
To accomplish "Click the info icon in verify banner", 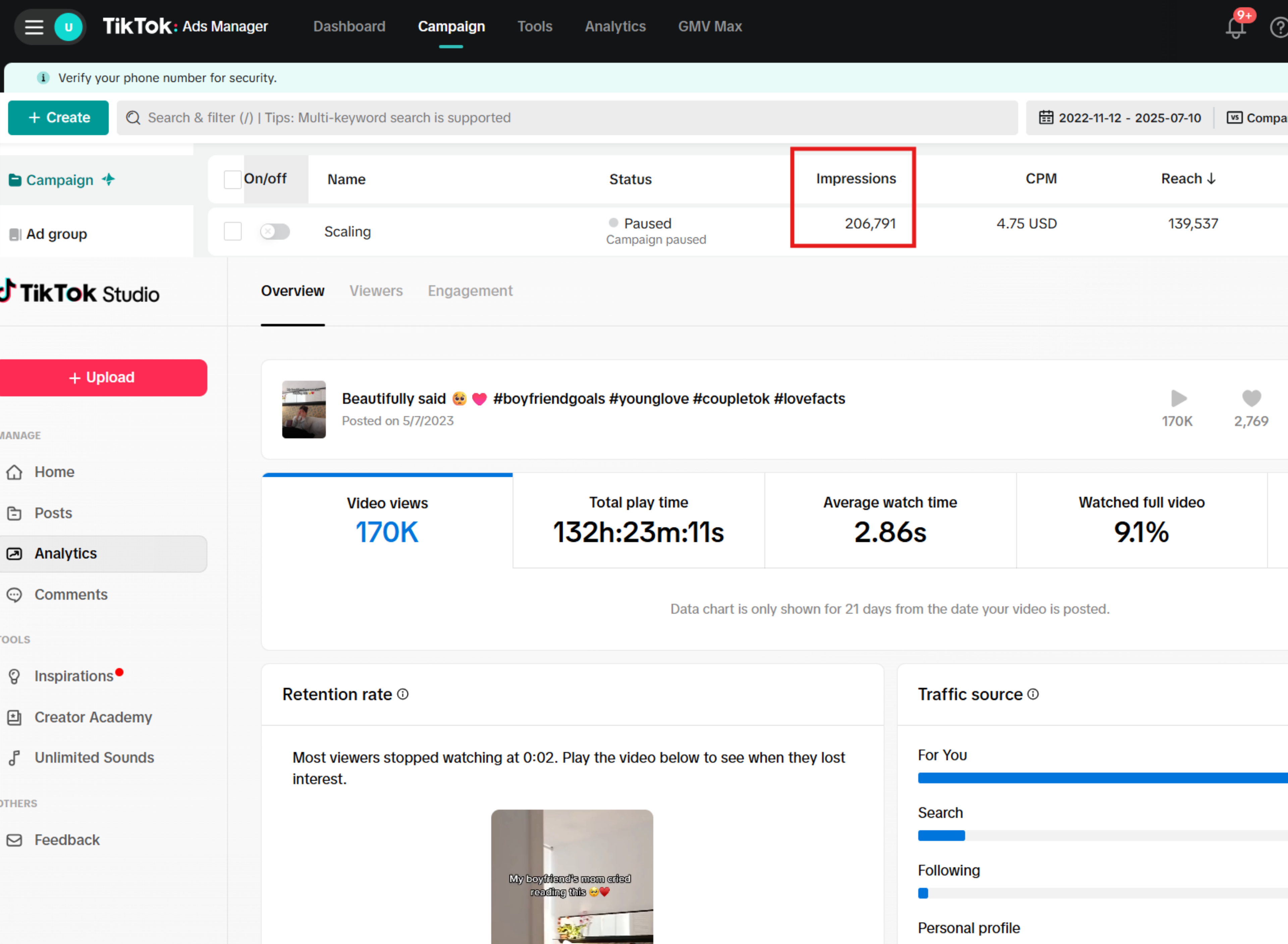I will pos(43,78).
